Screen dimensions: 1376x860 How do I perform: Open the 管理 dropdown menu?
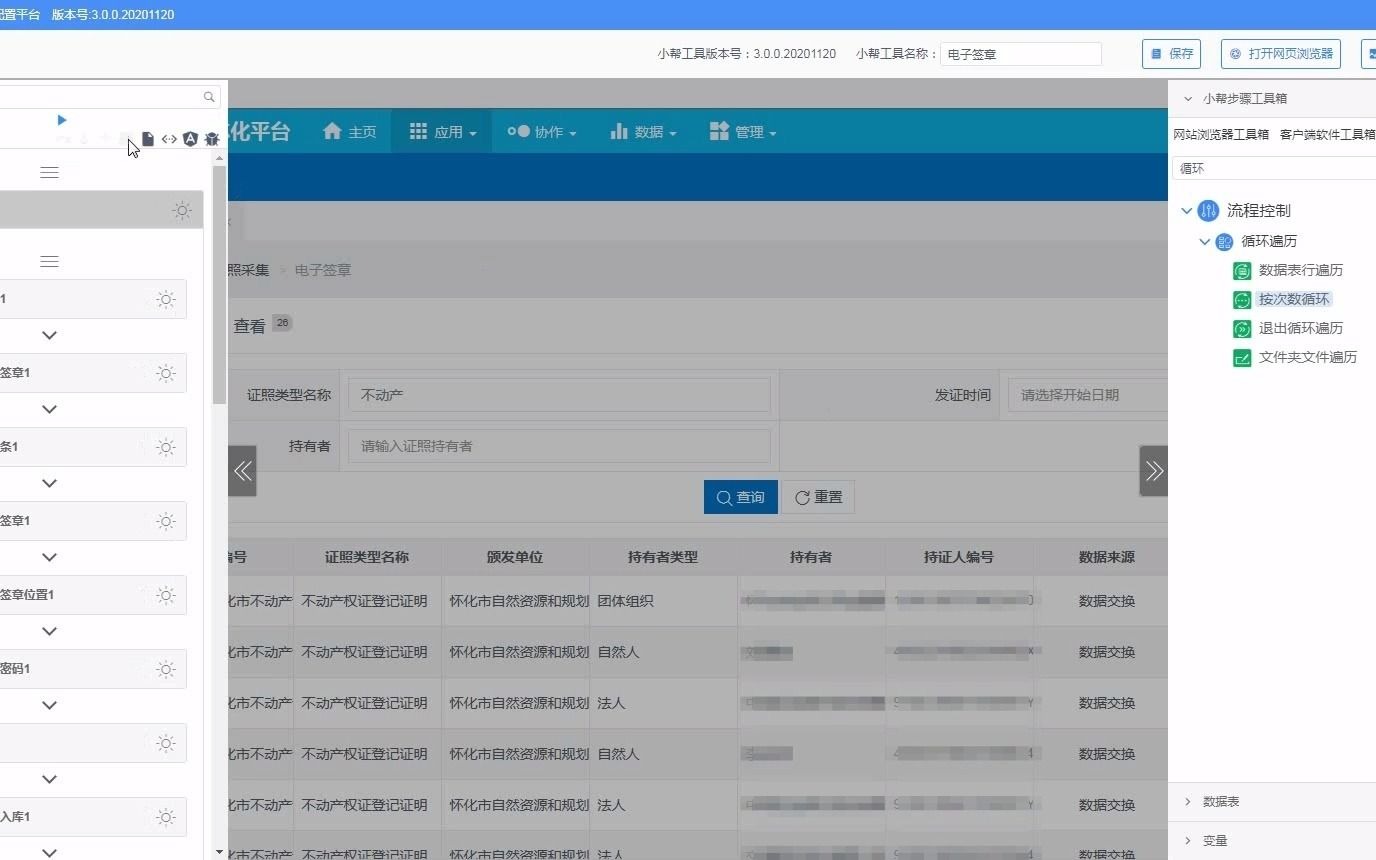pos(743,132)
